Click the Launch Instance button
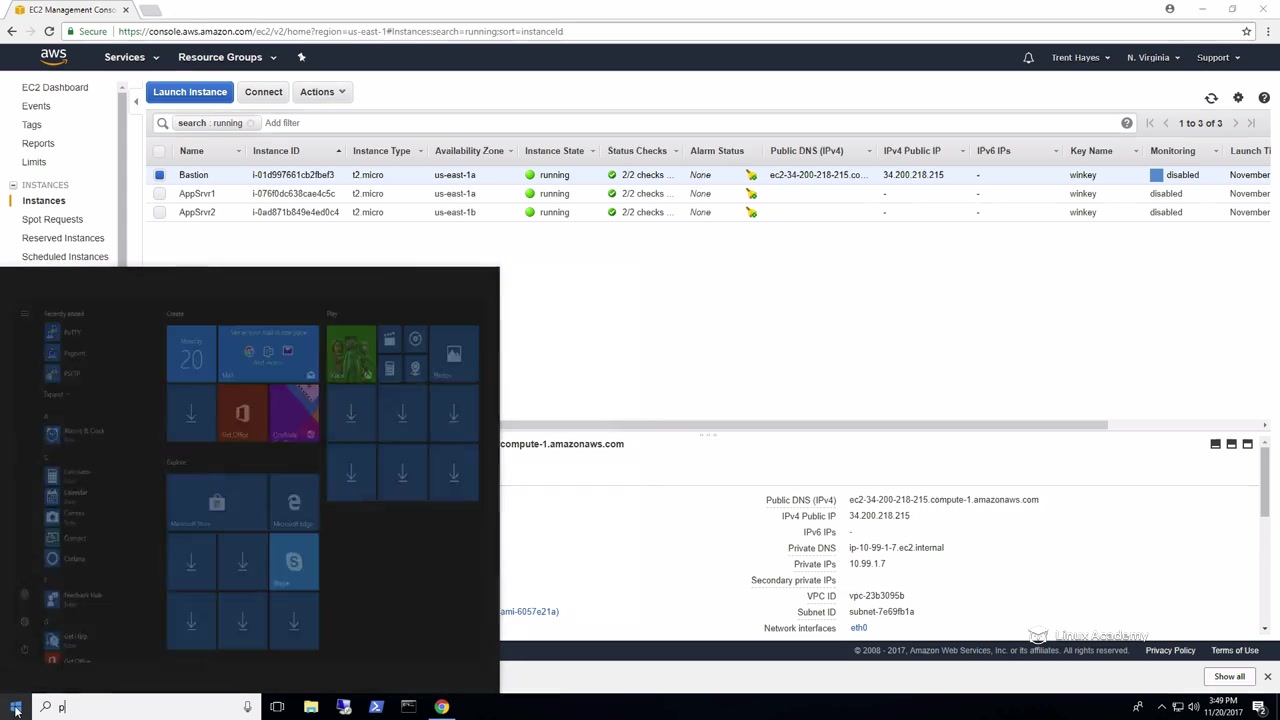 click(190, 92)
